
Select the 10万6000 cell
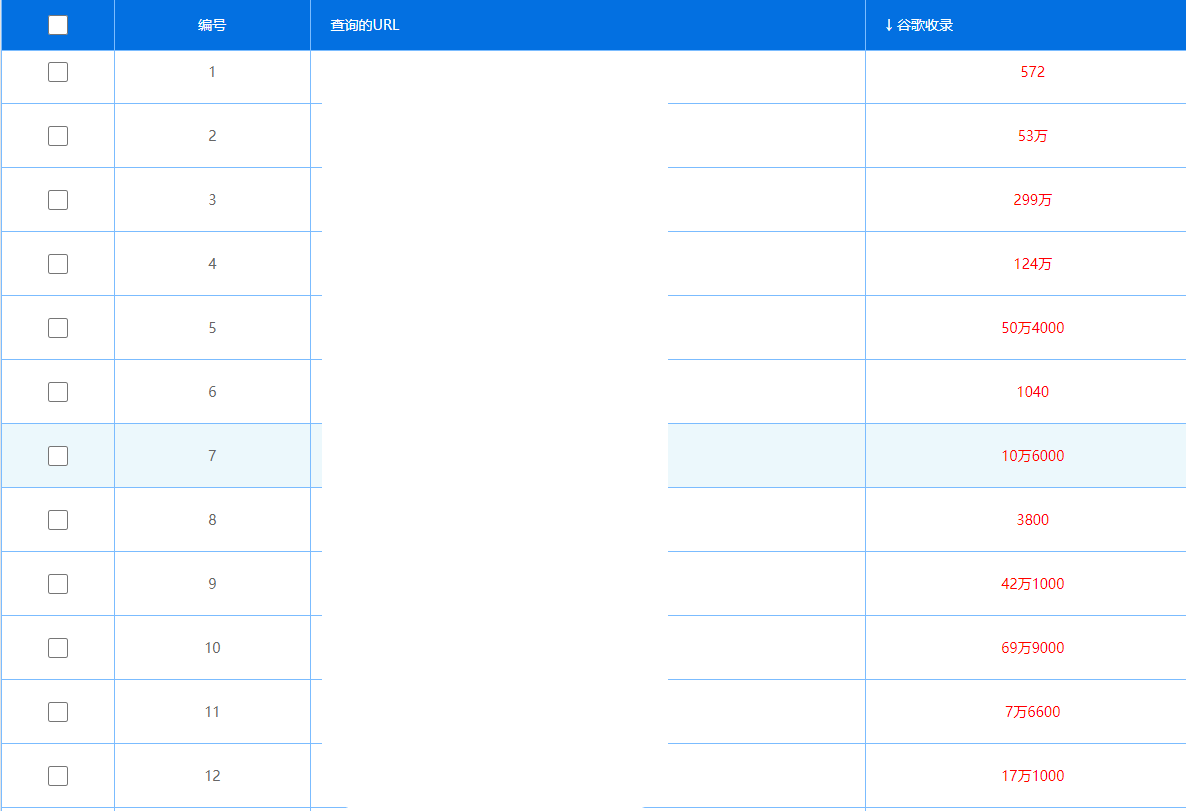(x=1032, y=455)
